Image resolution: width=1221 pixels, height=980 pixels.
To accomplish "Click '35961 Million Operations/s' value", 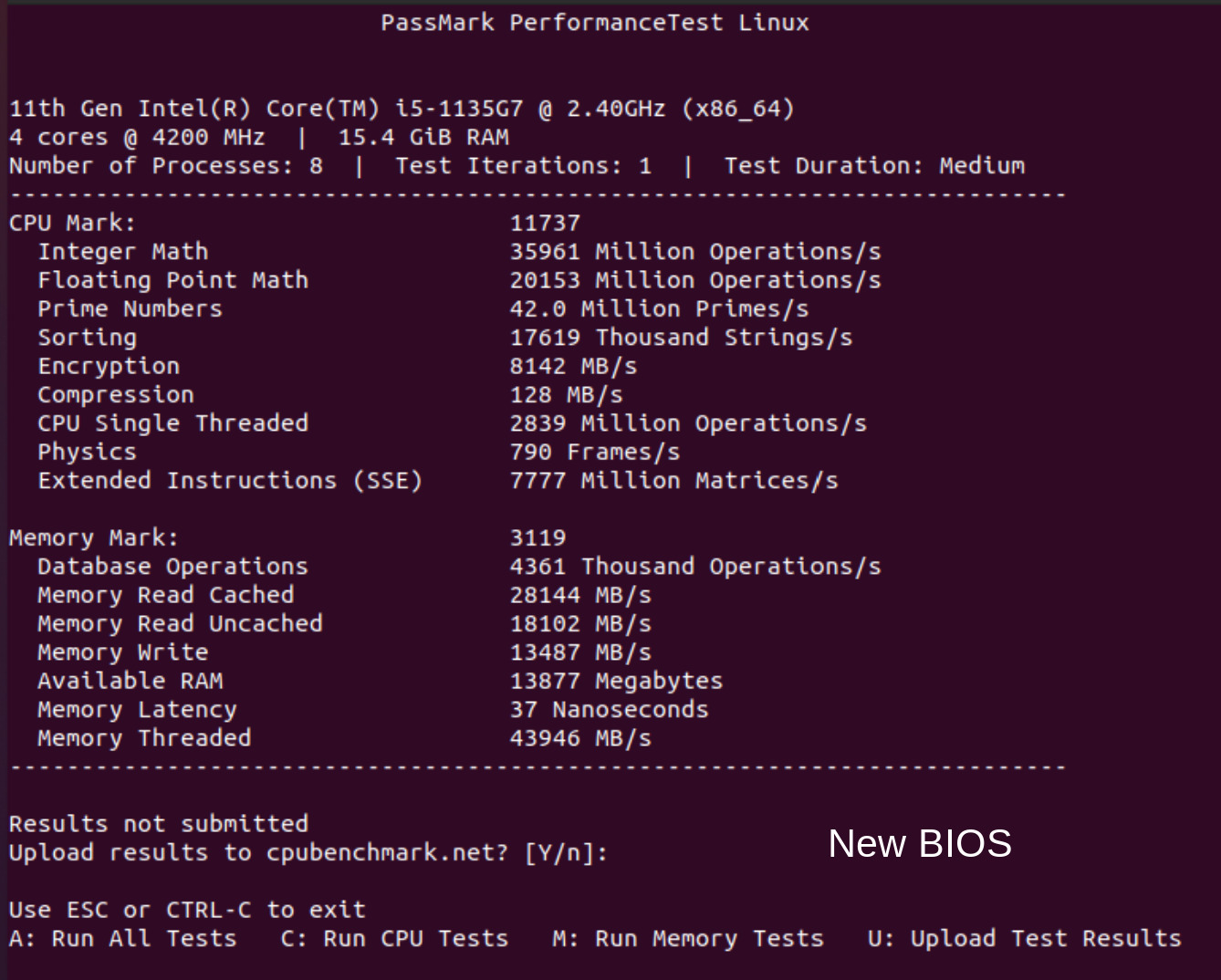I will point(695,252).
